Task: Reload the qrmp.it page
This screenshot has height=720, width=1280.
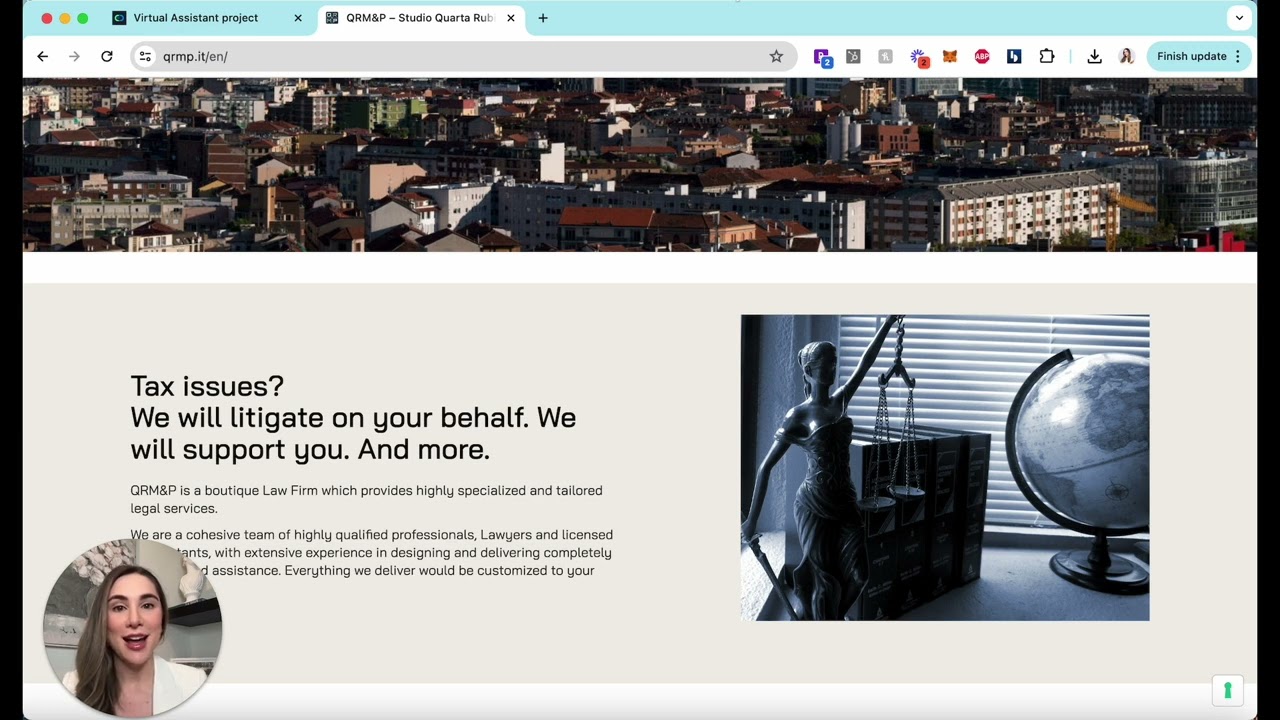Action: coord(107,57)
